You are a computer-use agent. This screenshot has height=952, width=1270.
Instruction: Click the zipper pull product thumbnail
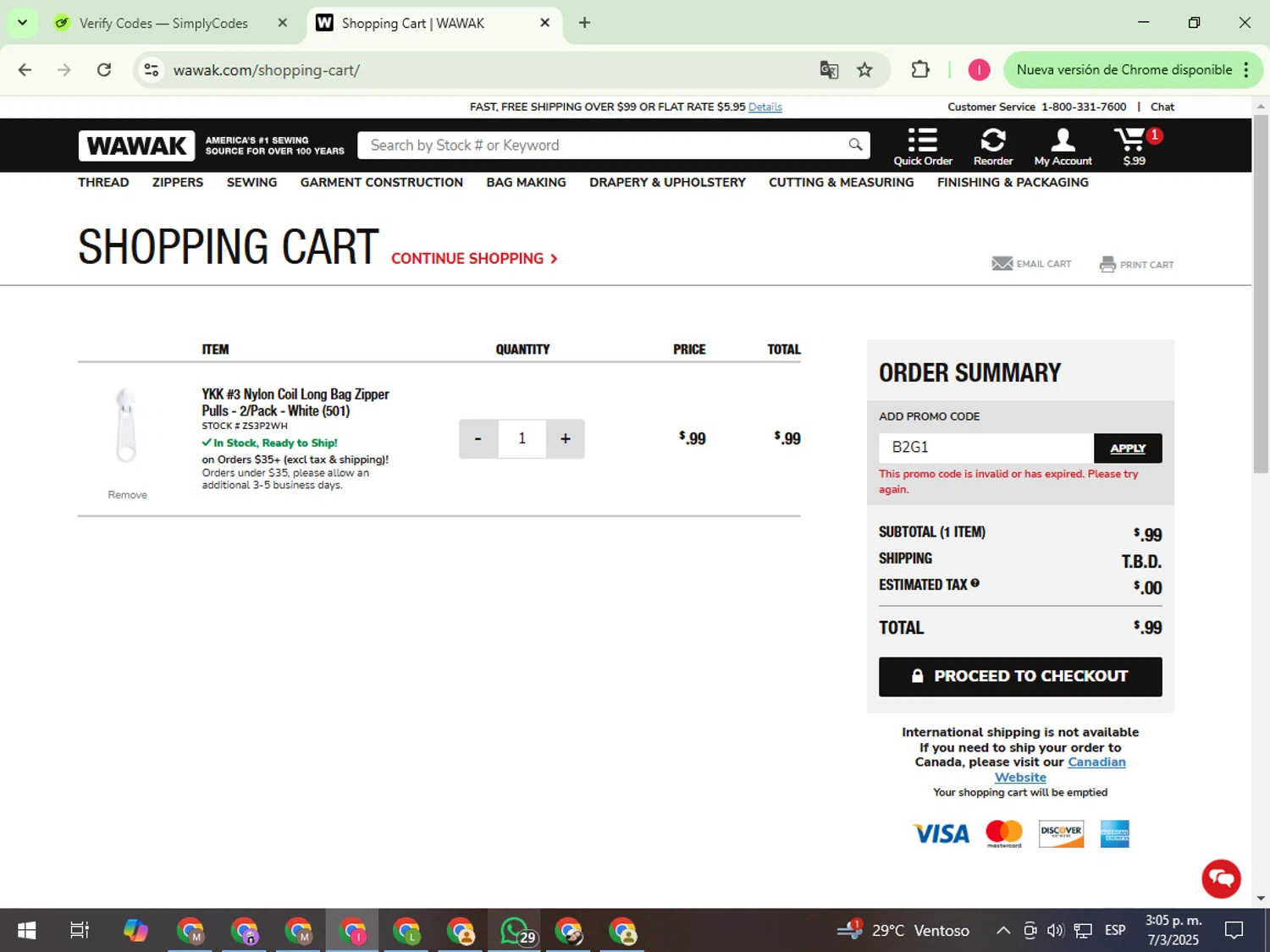(x=127, y=425)
